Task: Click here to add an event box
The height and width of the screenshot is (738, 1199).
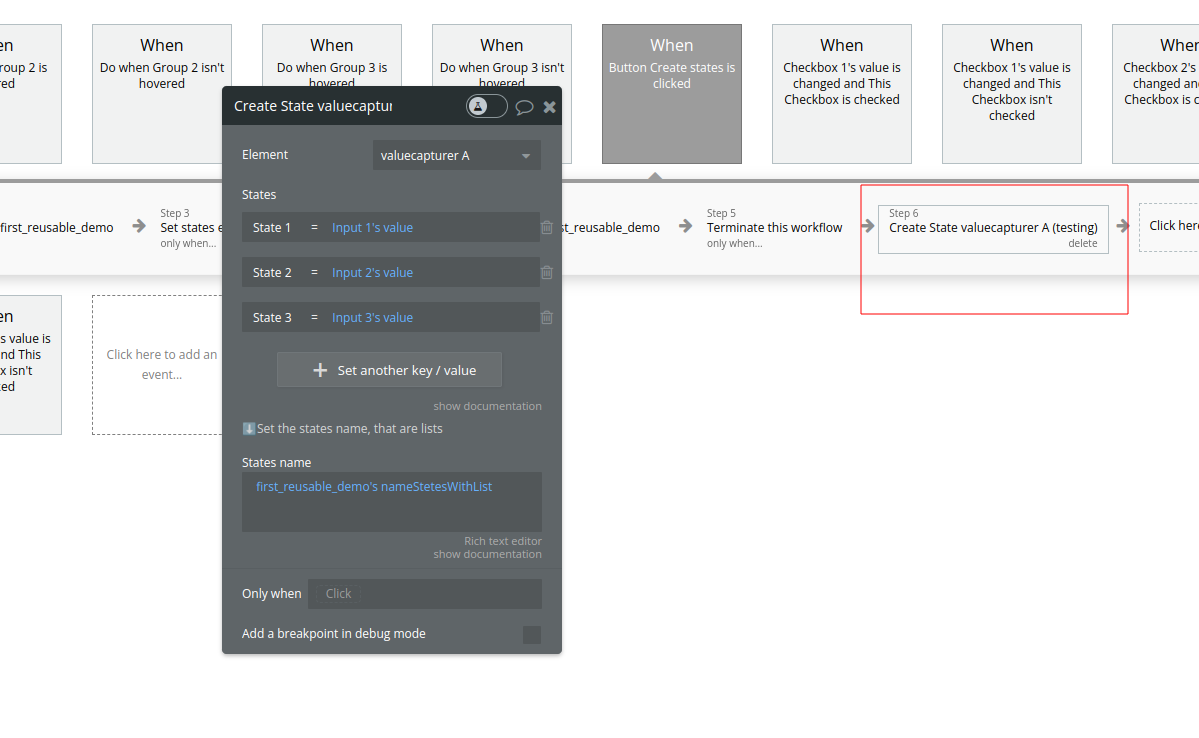Action: [158, 365]
